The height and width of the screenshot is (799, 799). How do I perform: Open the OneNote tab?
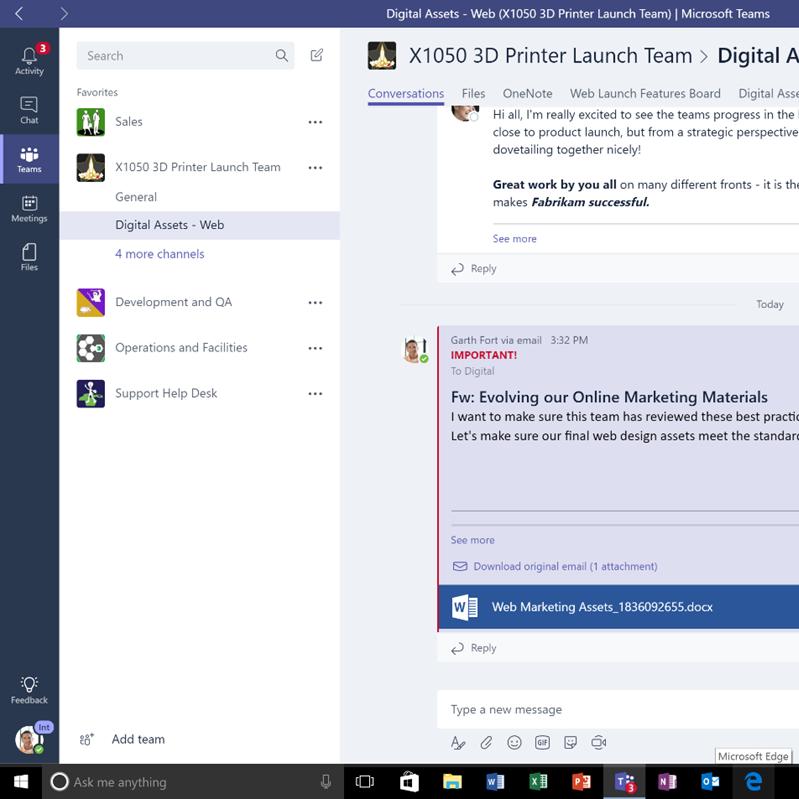[527, 94]
